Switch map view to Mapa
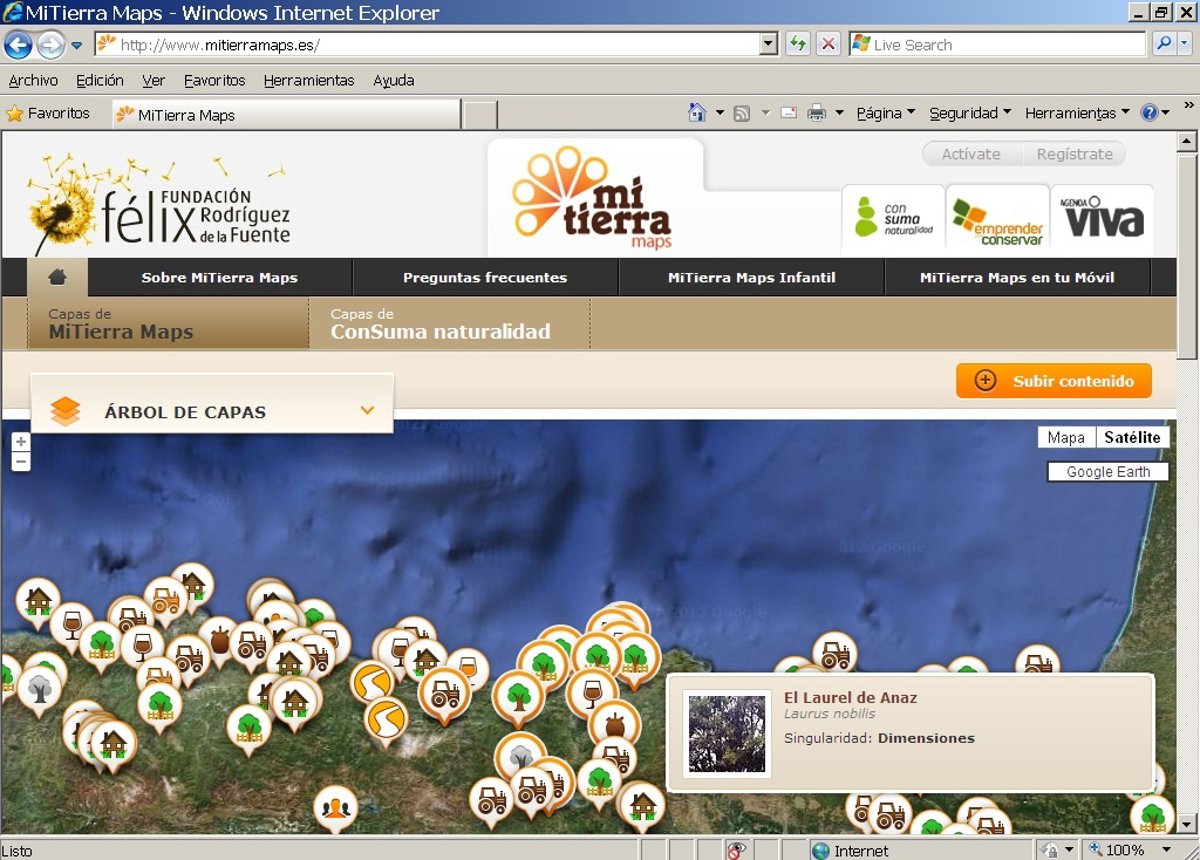The image size is (1200, 860). click(1066, 437)
